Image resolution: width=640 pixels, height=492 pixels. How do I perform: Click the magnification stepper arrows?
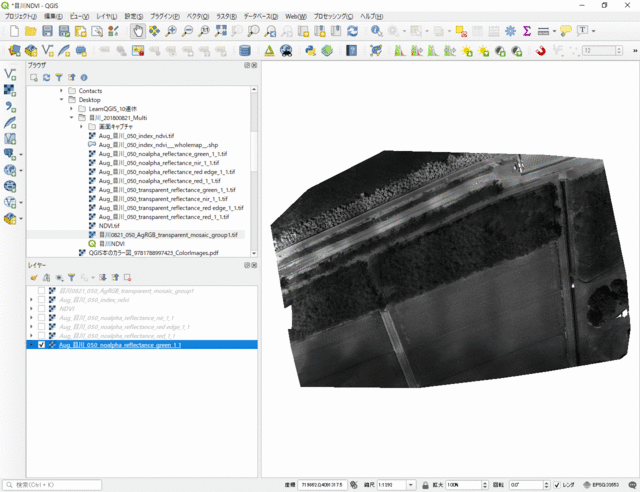coord(485,485)
